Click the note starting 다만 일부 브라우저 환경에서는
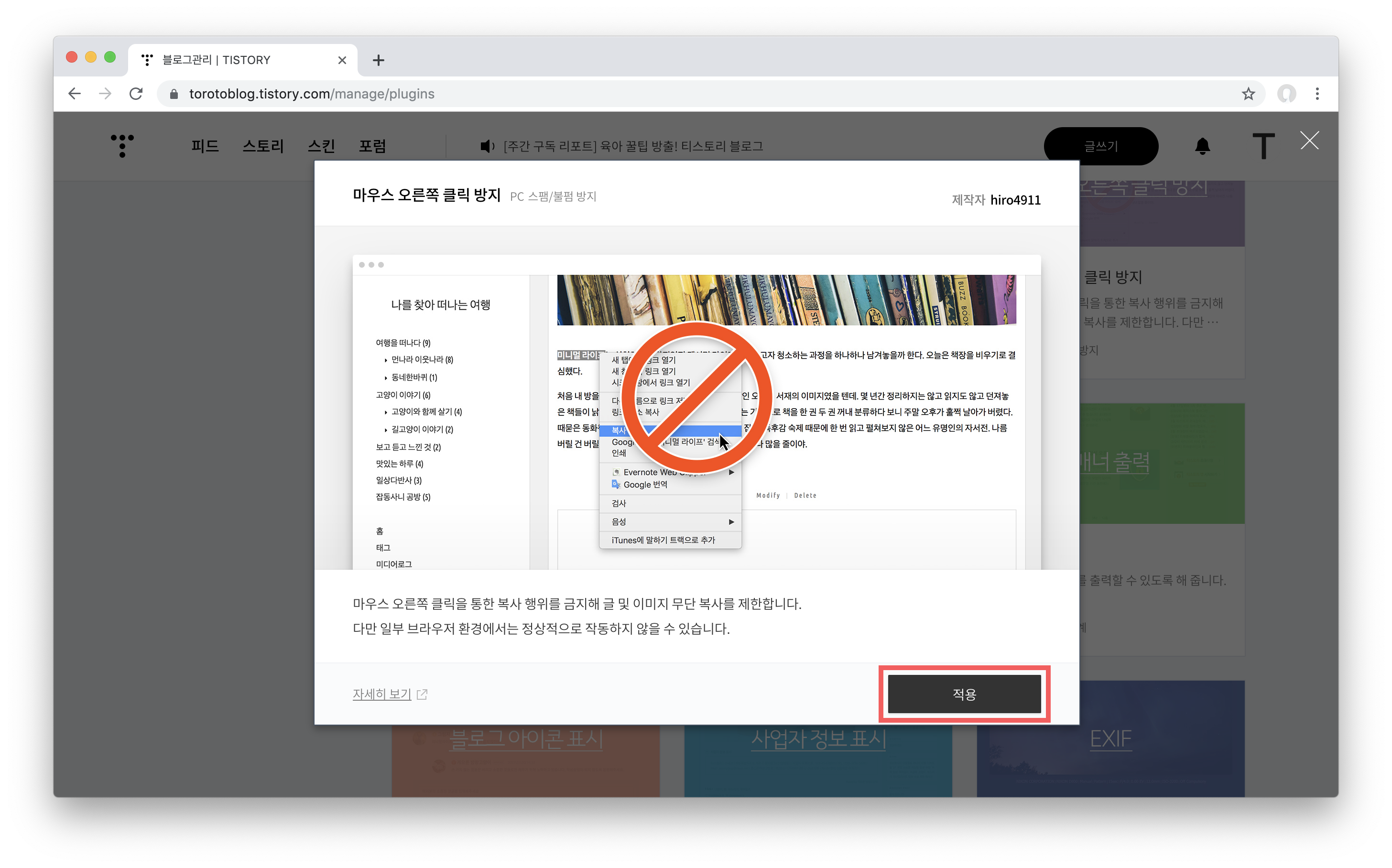The height and width of the screenshot is (868, 1392). 541,629
